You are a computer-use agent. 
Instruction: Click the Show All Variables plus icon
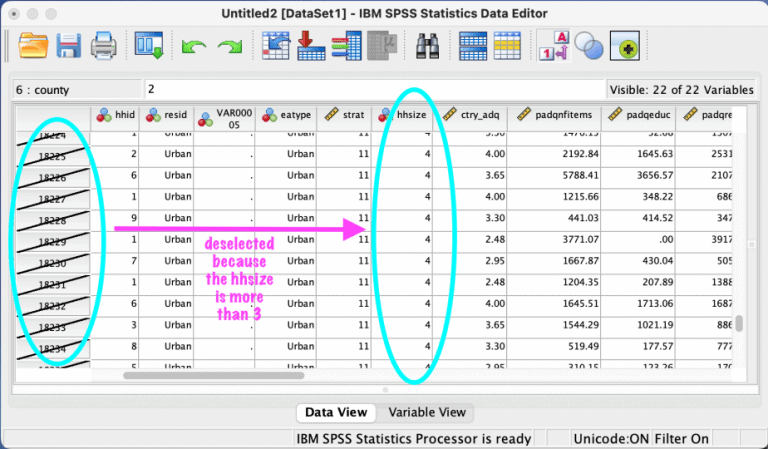tap(627, 46)
